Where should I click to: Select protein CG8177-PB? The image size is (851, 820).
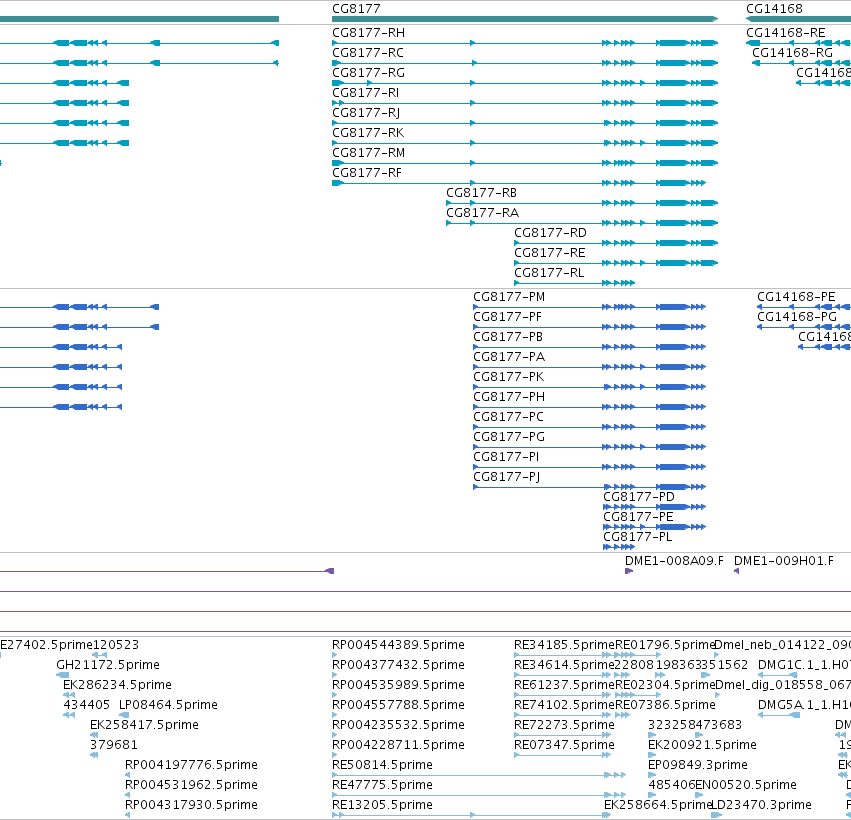[x=508, y=337]
